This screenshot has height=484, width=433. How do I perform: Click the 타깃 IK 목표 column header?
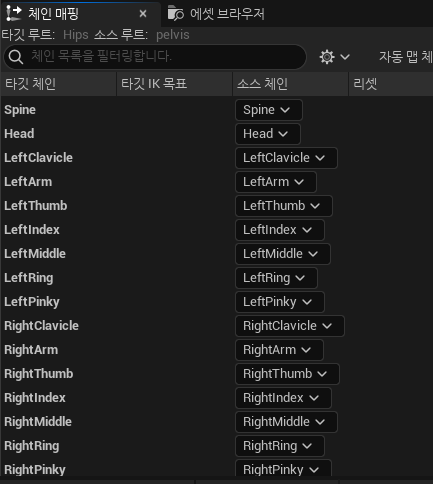coord(175,84)
